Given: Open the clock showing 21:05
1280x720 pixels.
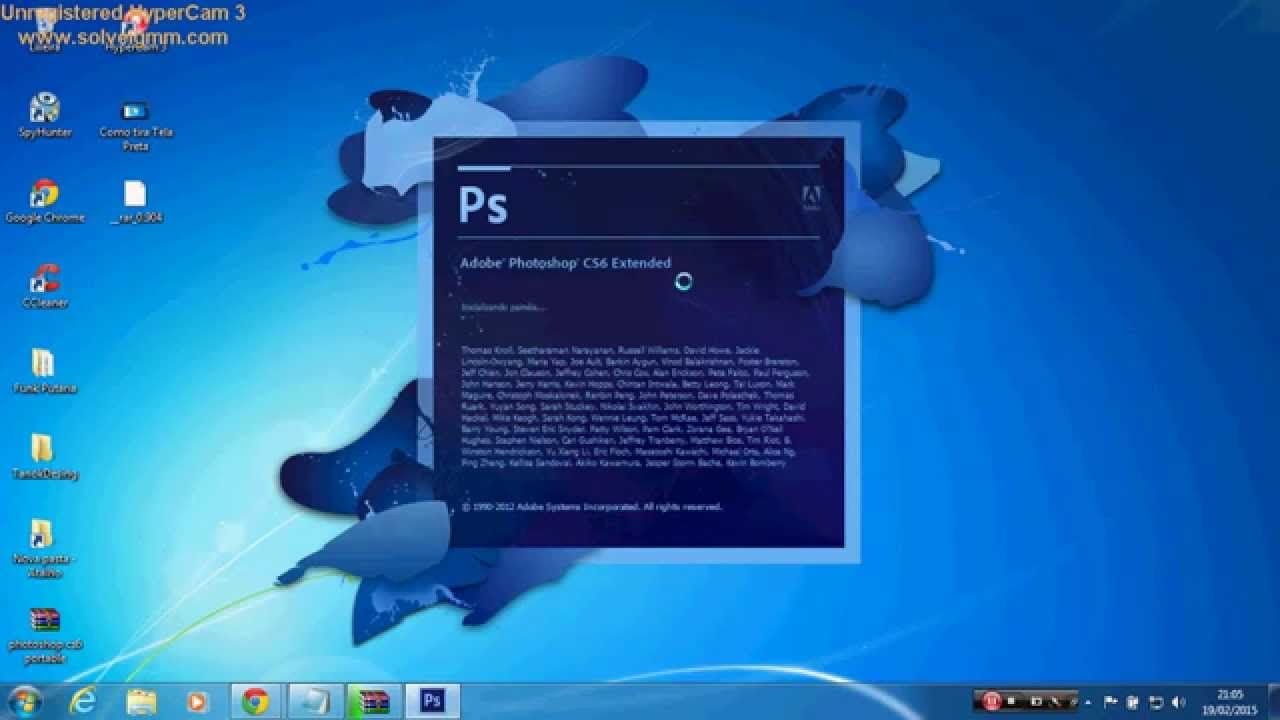Looking at the screenshot, I should (1230, 702).
